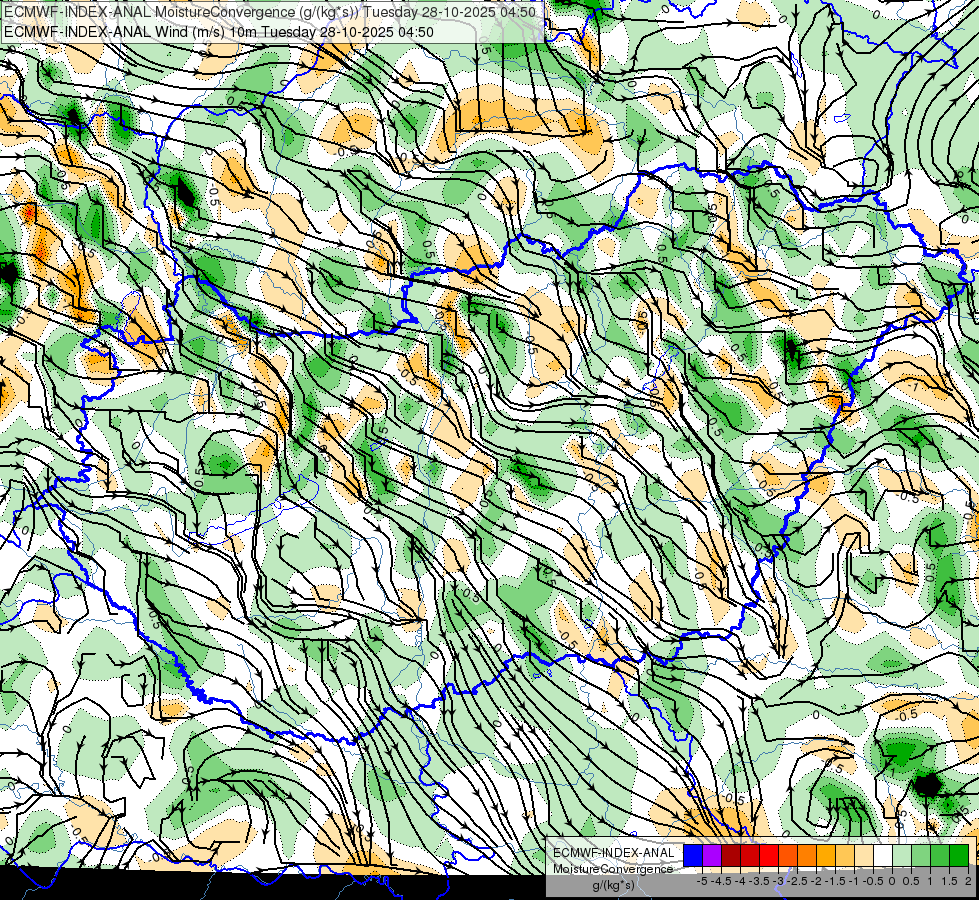Click the MoistureConvergence title line at top
This screenshot has height=900, width=979.
tap(270, 12)
